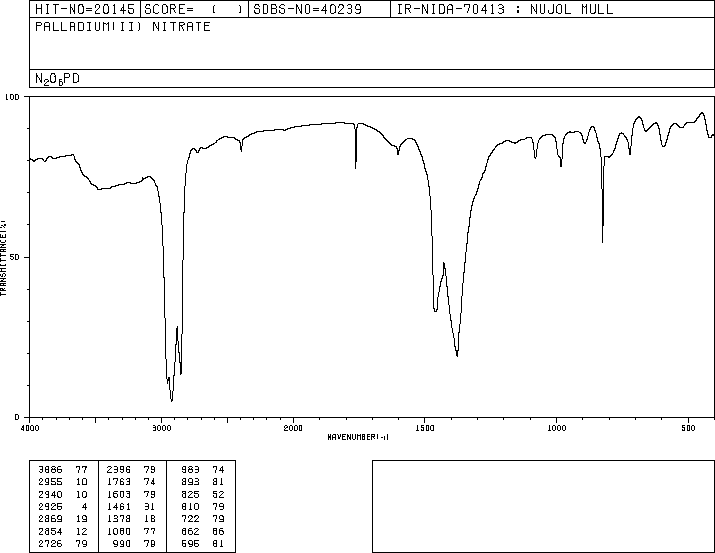The width and height of the screenshot is (715, 553).
Task: Click the 1500 wavenumber axis label
Action: click(425, 428)
